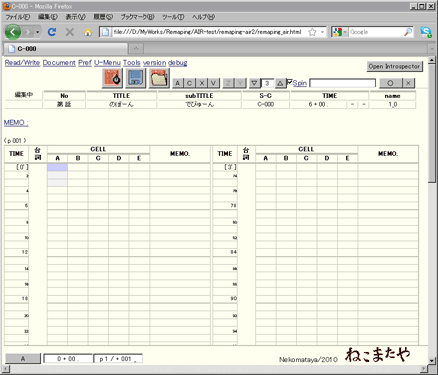Click the stop loading X icon
Image resolution: width=438 pixels, height=375 pixels.
[70, 32]
